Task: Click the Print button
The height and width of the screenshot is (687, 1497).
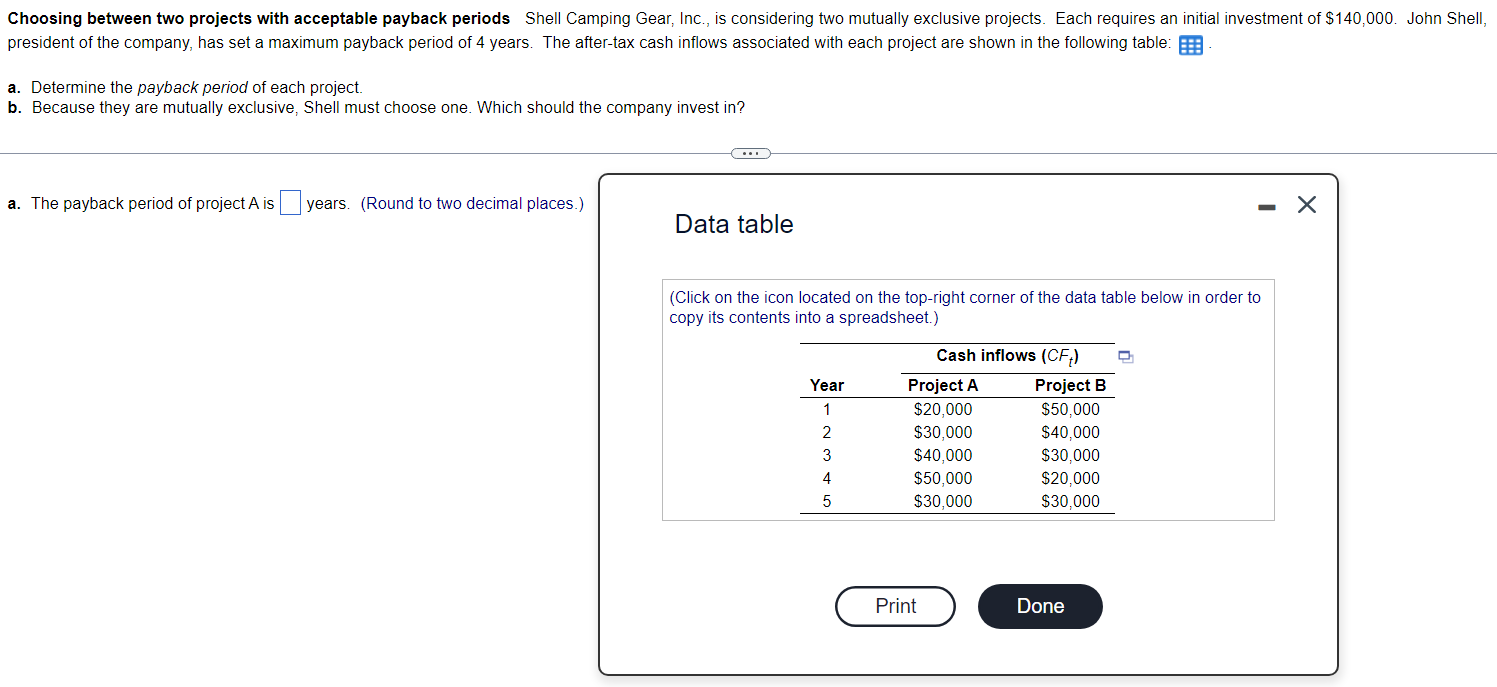Action: 895,606
